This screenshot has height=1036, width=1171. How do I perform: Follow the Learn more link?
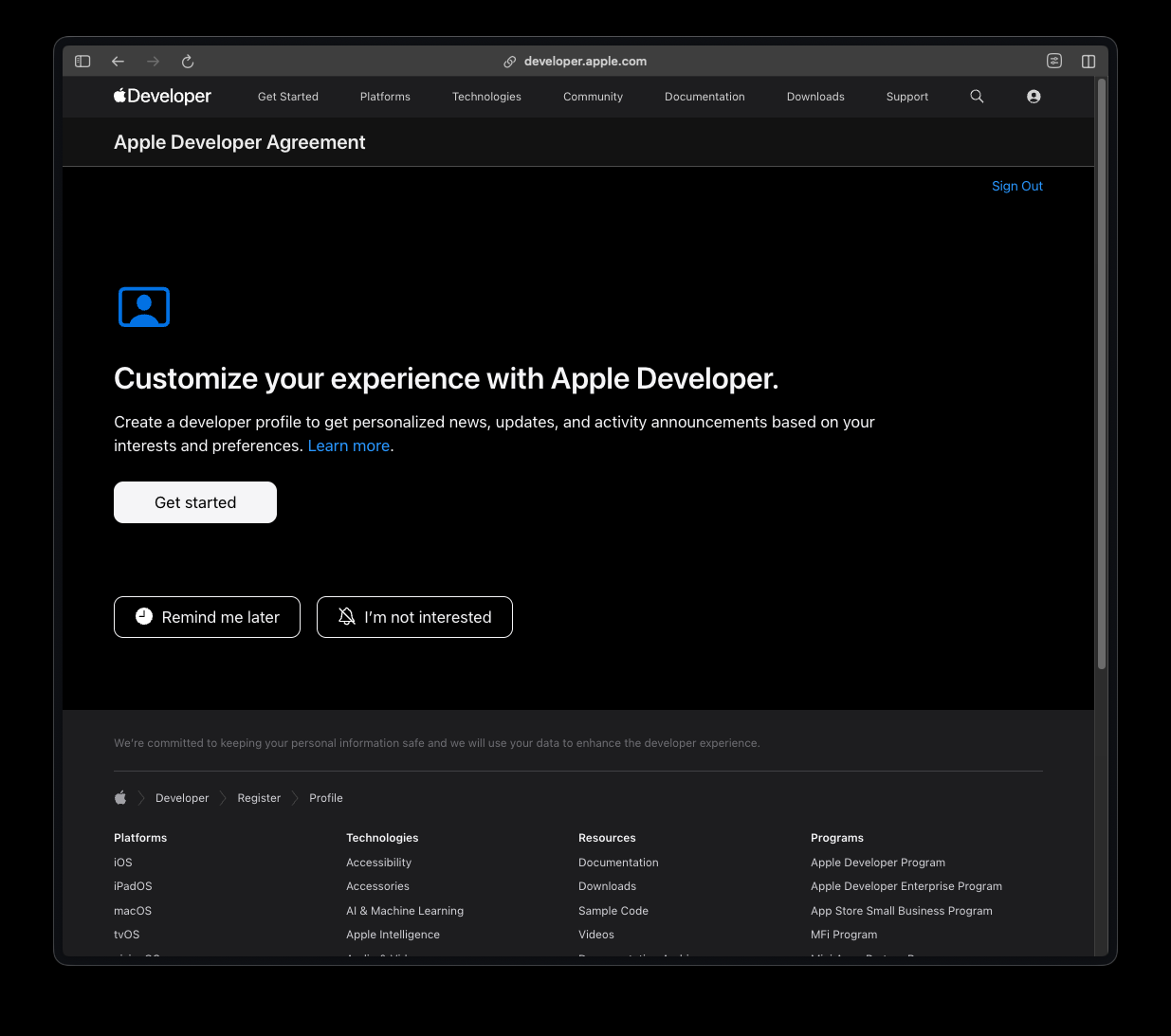click(x=349, y=445)
